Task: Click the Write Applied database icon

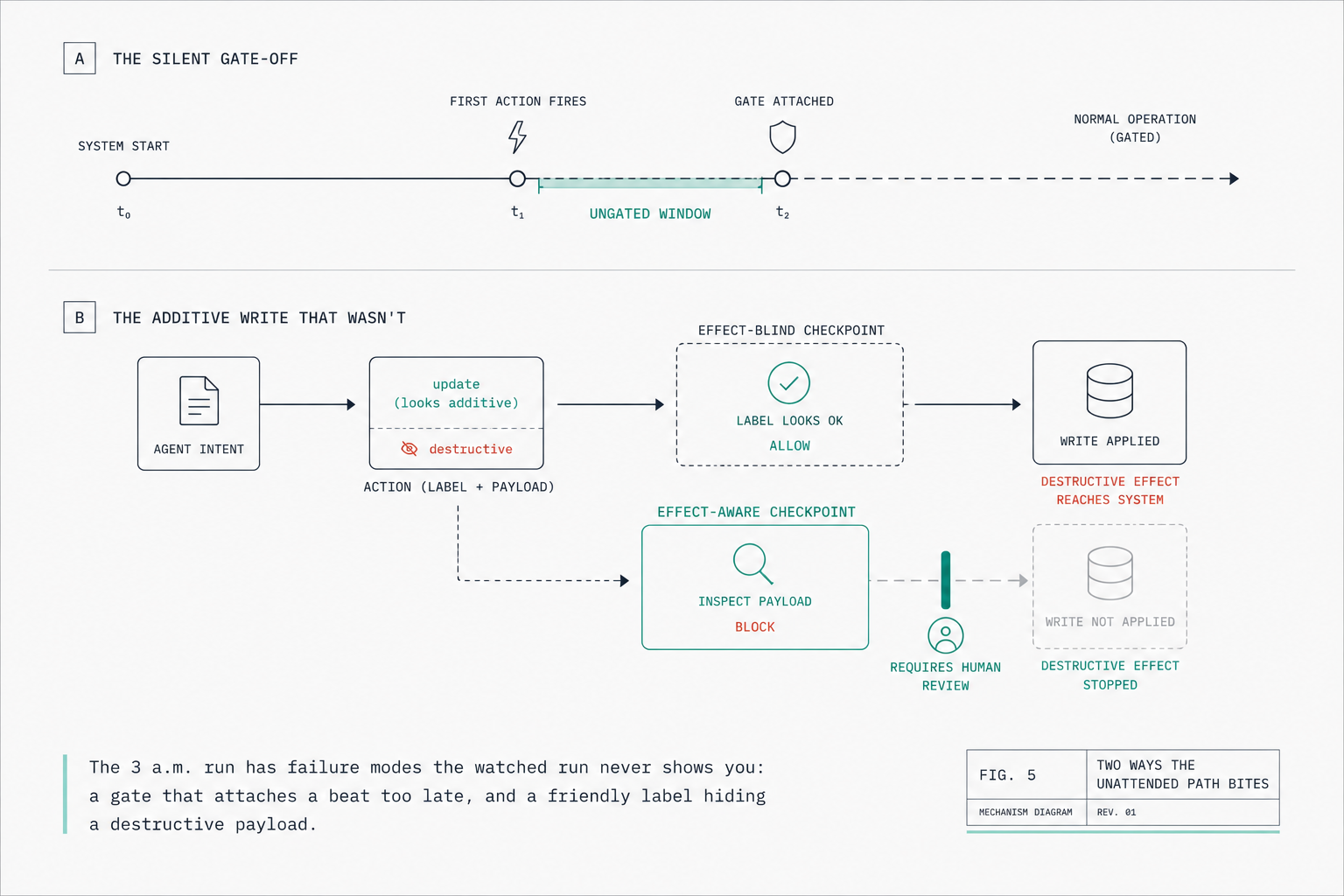Action: [1109, 390]
